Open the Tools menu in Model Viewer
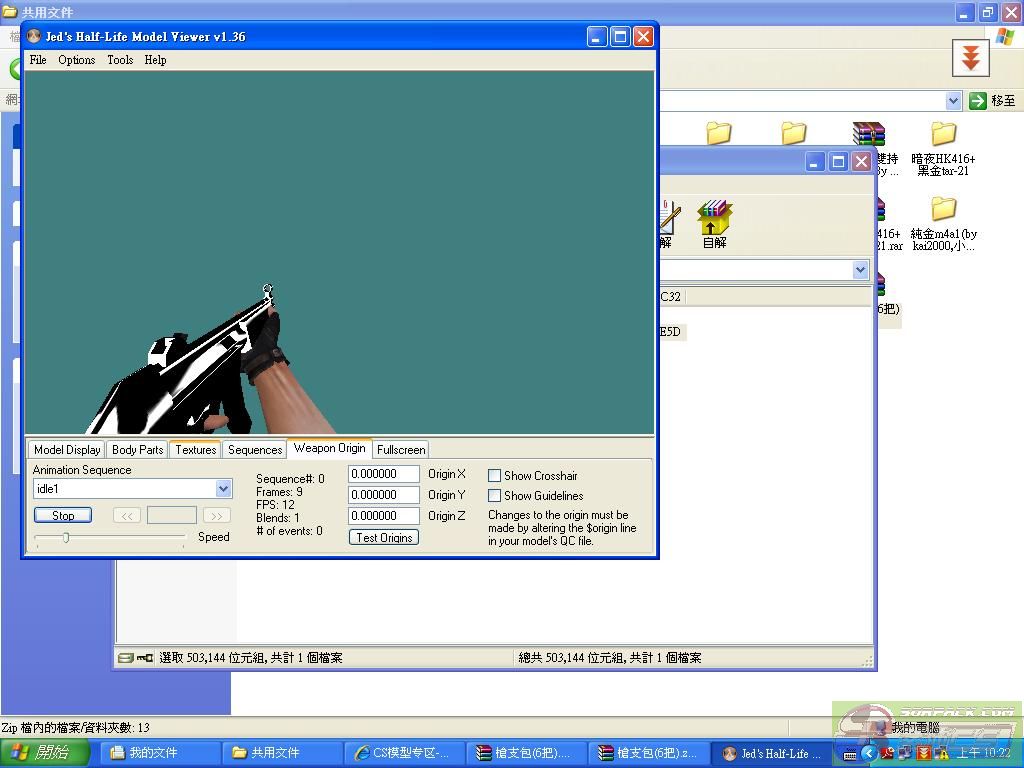The width and height of the screenshot is (1024, 768). pyautogui.click(x=120, y=60)
